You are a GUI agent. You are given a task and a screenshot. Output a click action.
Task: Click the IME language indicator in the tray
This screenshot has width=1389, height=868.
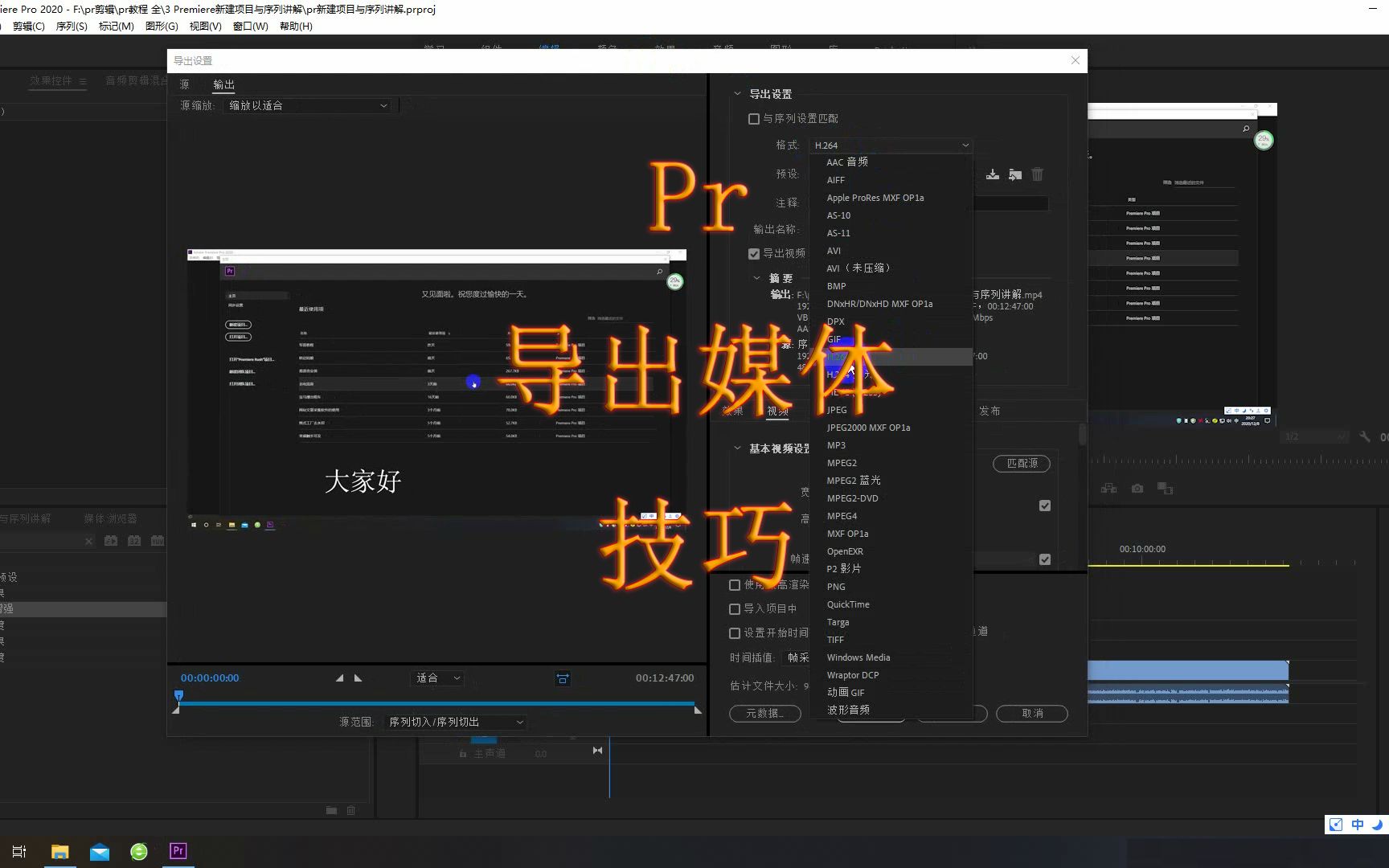click(1358, 825)
